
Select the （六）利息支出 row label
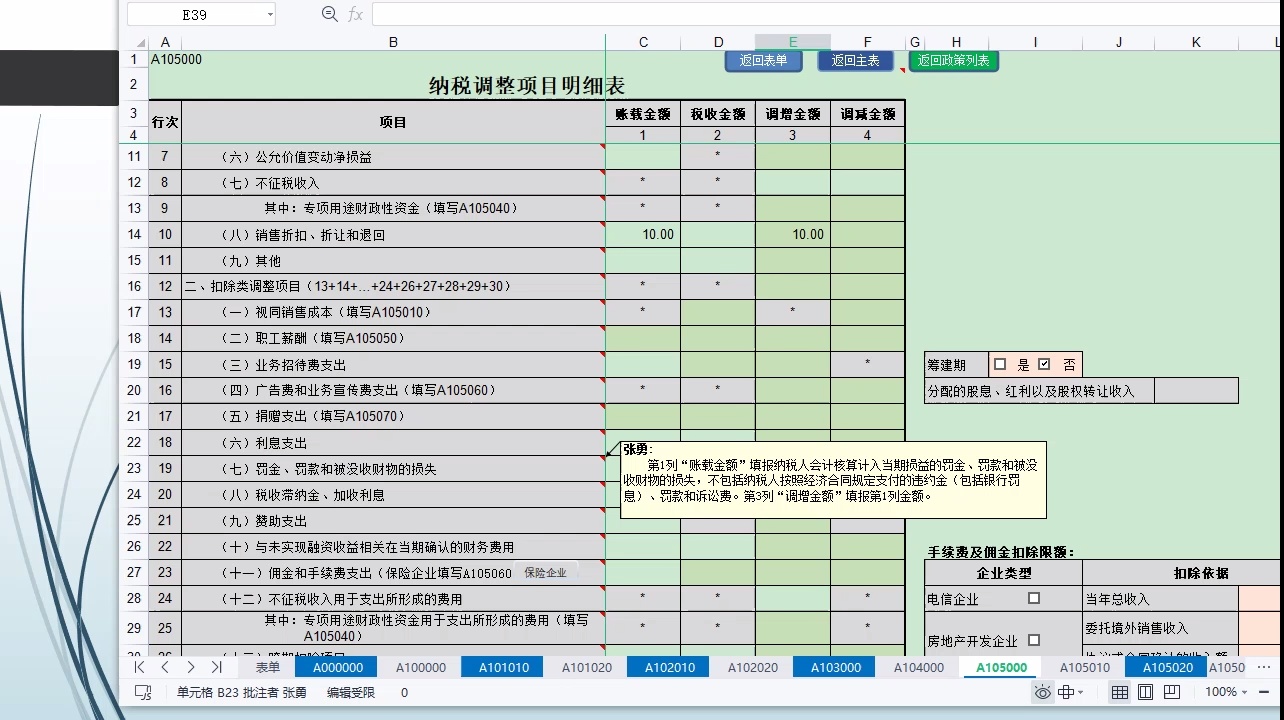coord(393,443)
